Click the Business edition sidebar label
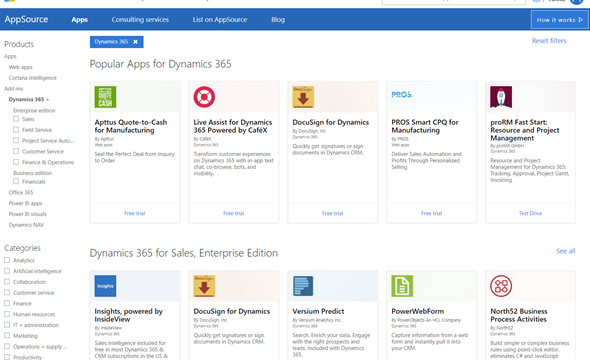 click(x=32, y=173)
